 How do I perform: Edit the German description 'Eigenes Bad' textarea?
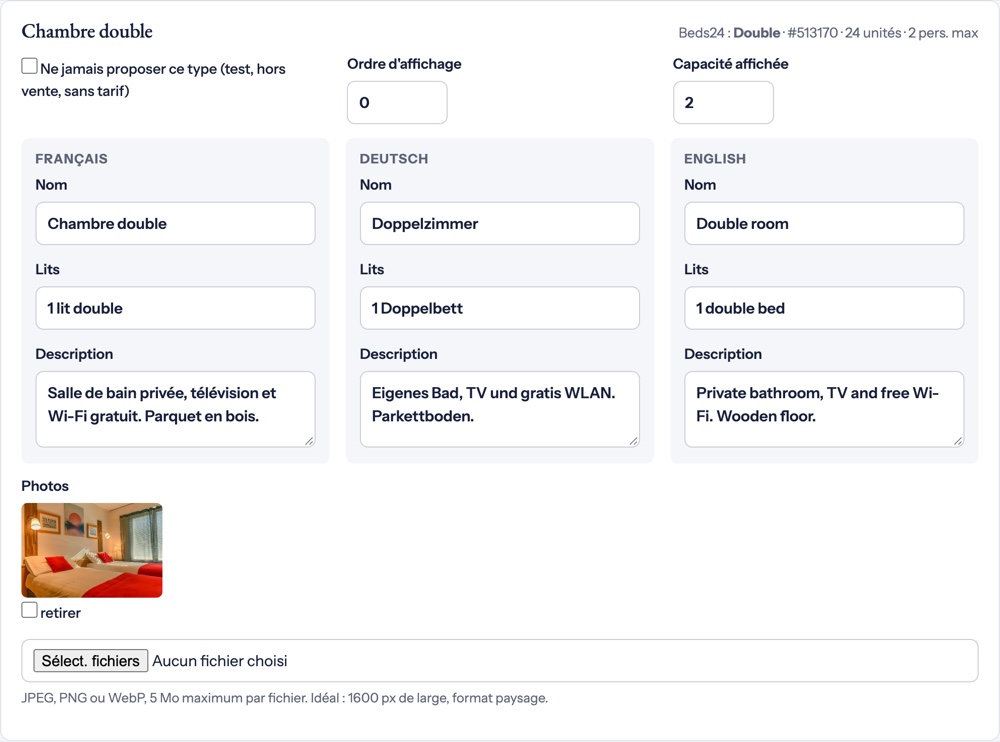pos(499,409)
